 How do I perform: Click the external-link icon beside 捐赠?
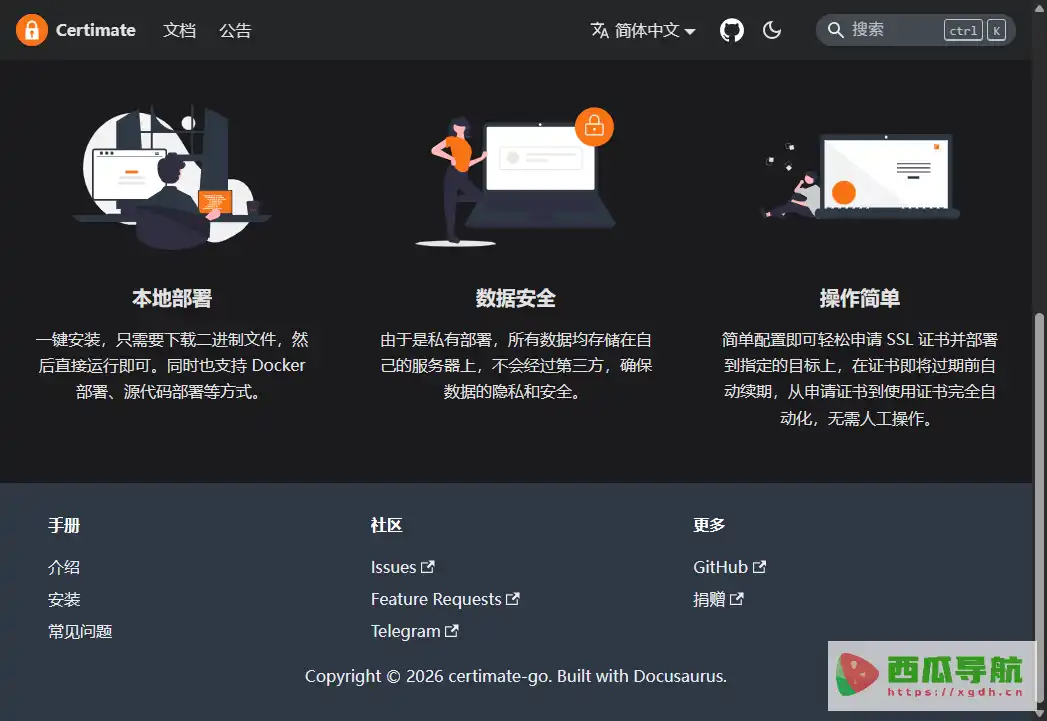click(x=737, y=599)
